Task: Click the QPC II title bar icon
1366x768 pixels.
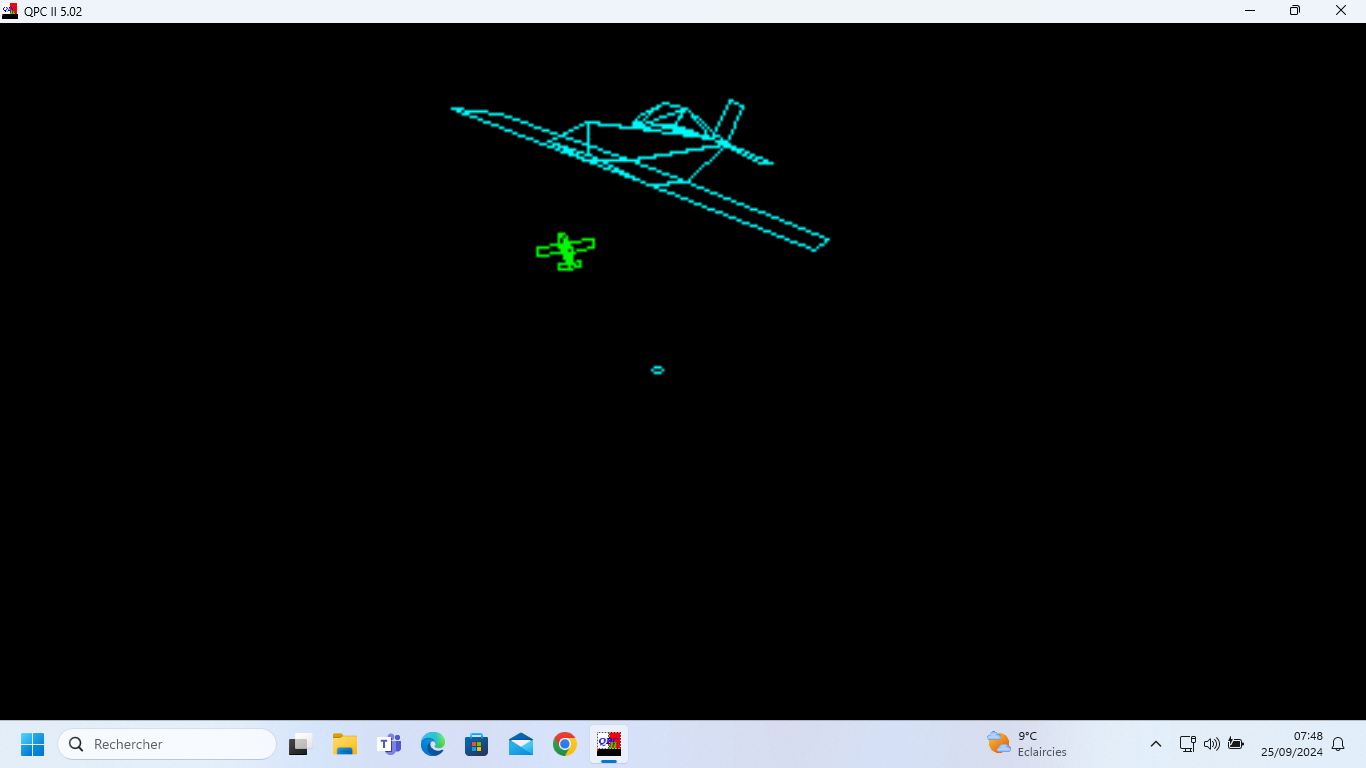Action: [10, 11]
